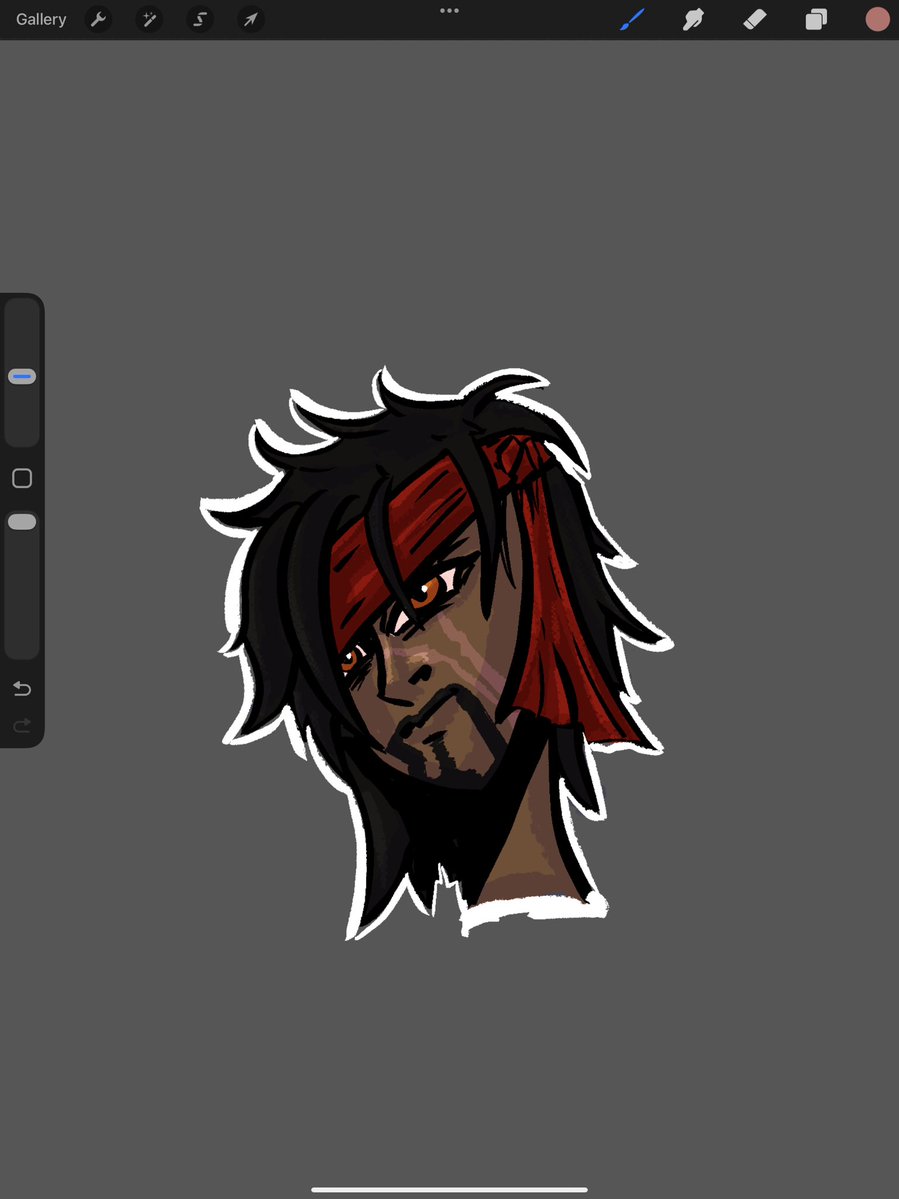The image size is (899, 1199).
Task: Open the Actions wrench menu
Action: 99,19
